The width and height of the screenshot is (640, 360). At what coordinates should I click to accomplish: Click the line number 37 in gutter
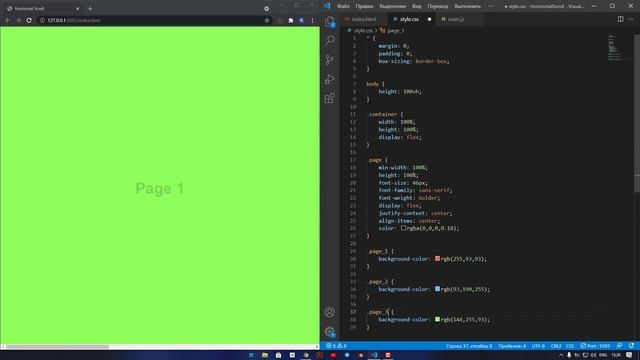353,312
